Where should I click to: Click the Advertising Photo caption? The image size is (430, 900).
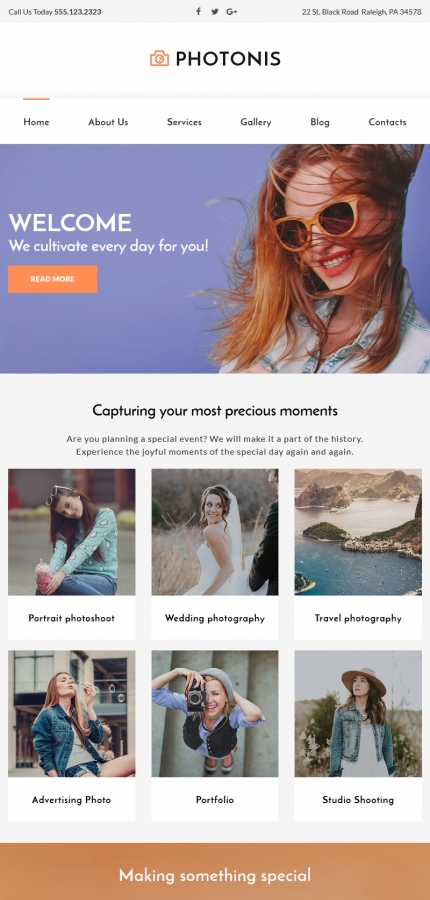pyautogui.click(x=71, y=800)
